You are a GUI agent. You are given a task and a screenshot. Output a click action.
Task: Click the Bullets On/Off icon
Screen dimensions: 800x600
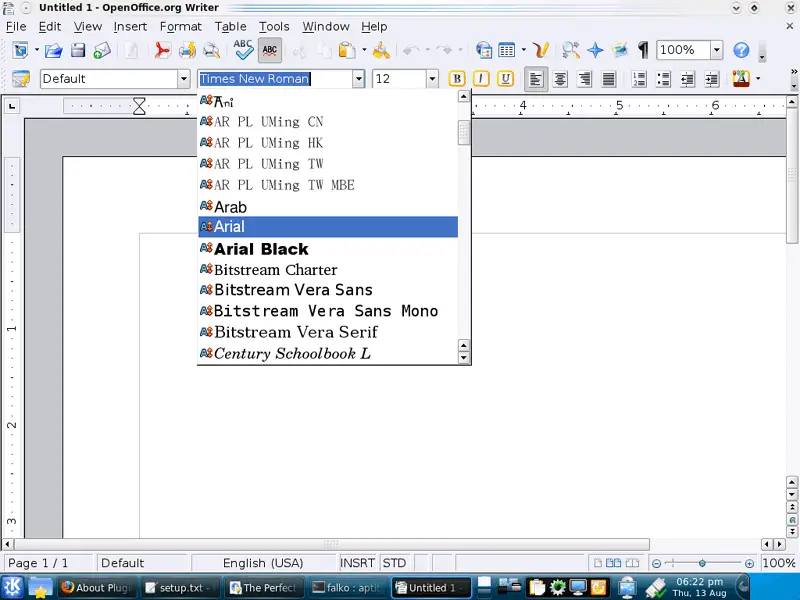click(x=663, y=79)
